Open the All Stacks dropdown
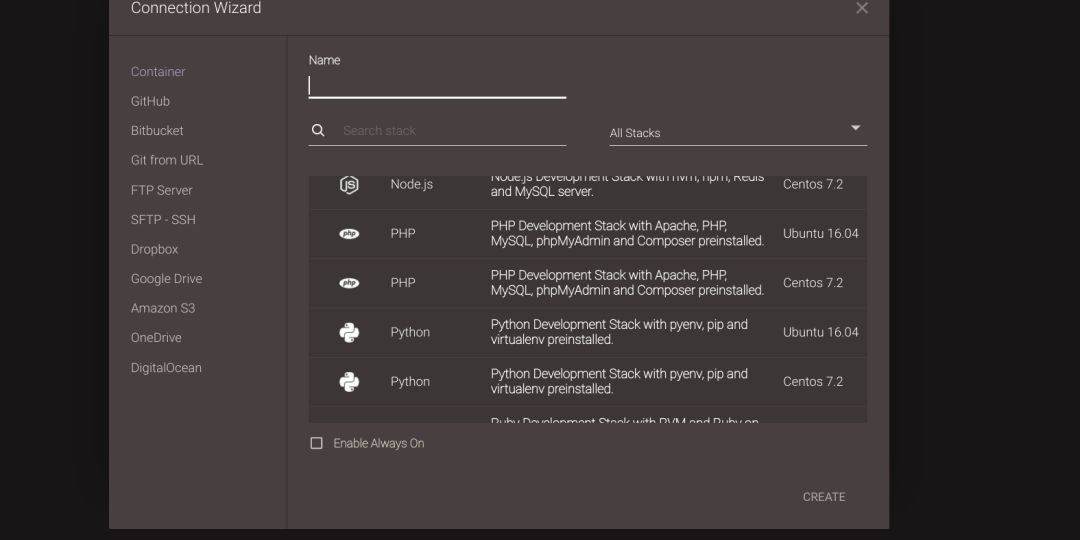 point(738,132)
